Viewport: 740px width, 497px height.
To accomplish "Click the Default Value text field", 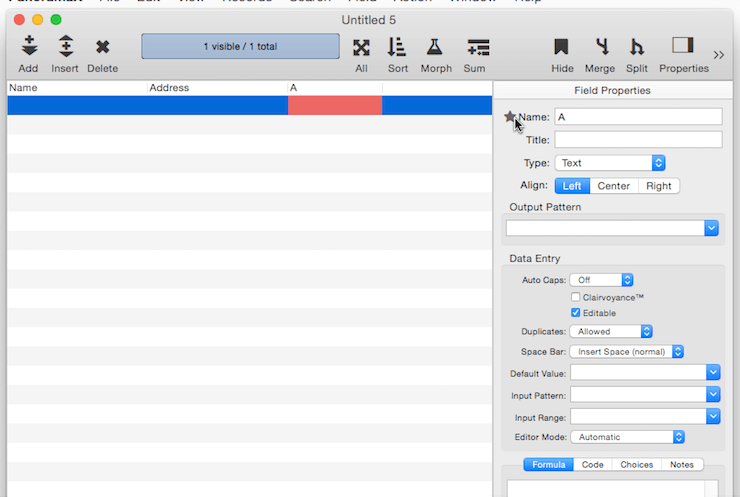I will 638,372.
